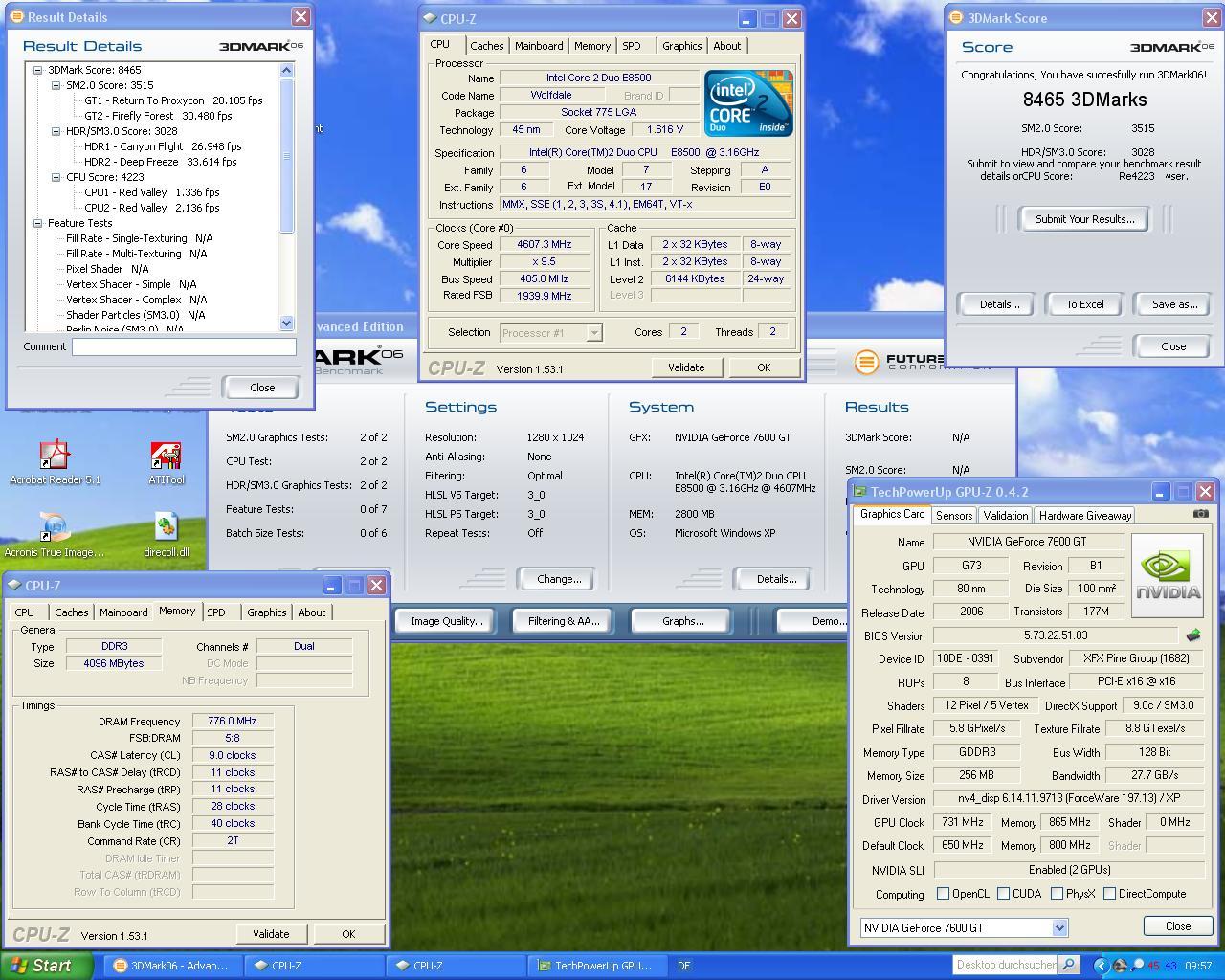The image size is (1225, 980).
Task: Click Intel Core 2 Duo logo in CPU-Z
Action: point(748,102)
